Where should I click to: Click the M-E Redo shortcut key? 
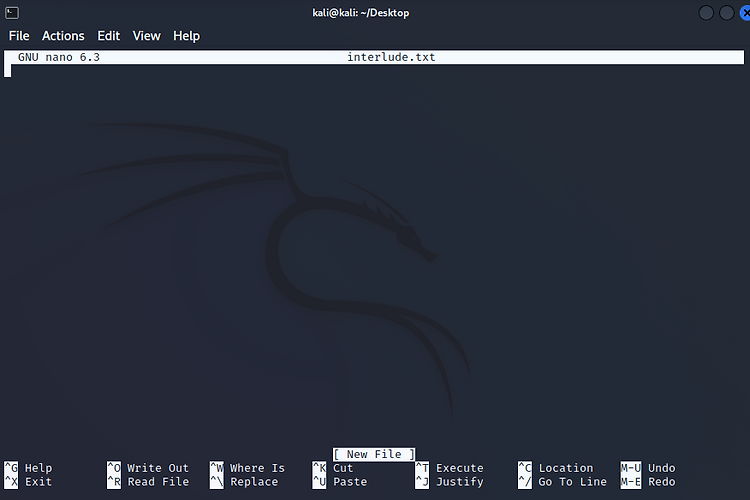point(631,482)
